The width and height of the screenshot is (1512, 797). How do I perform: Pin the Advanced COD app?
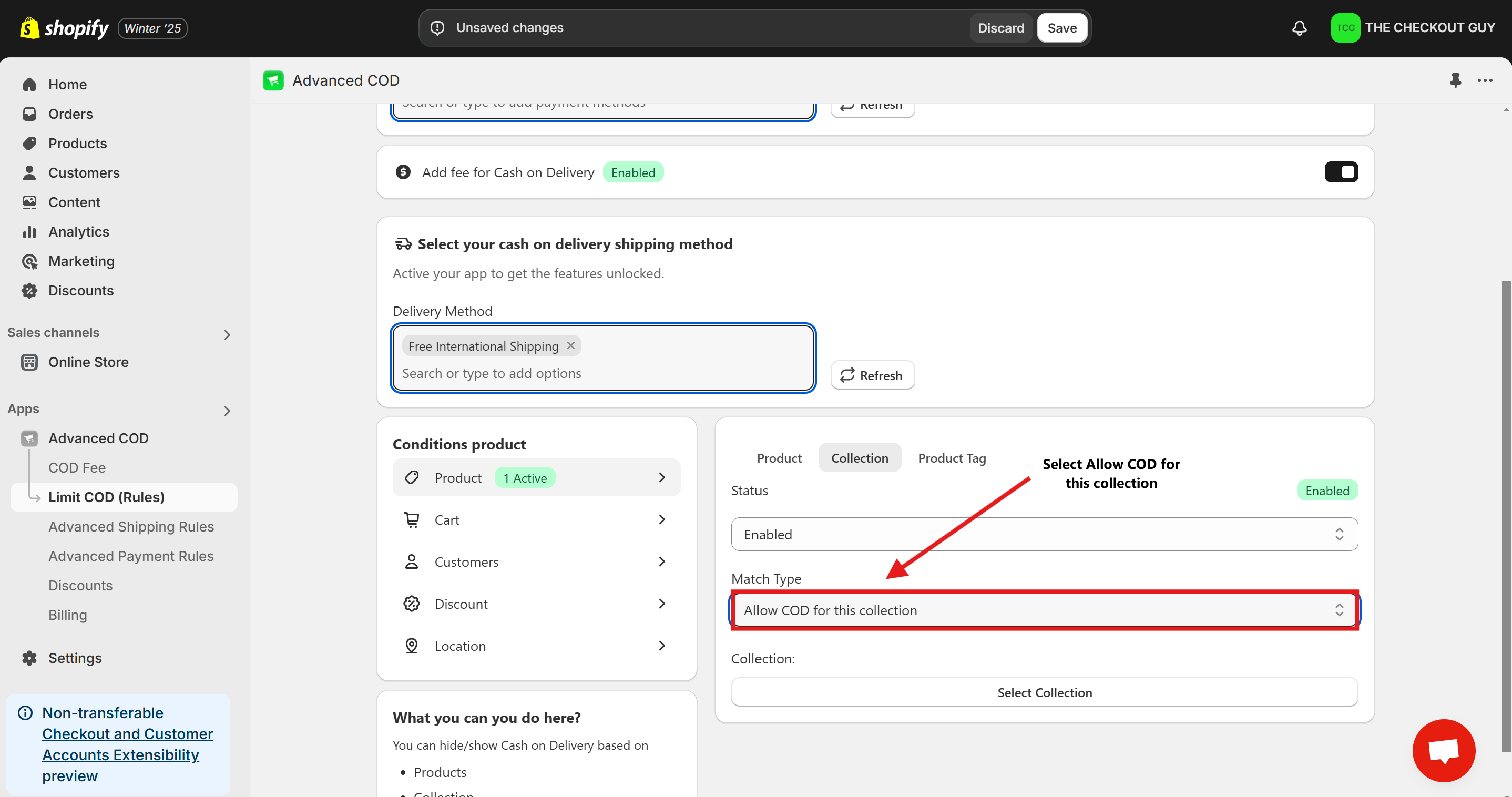[1455, 80]
